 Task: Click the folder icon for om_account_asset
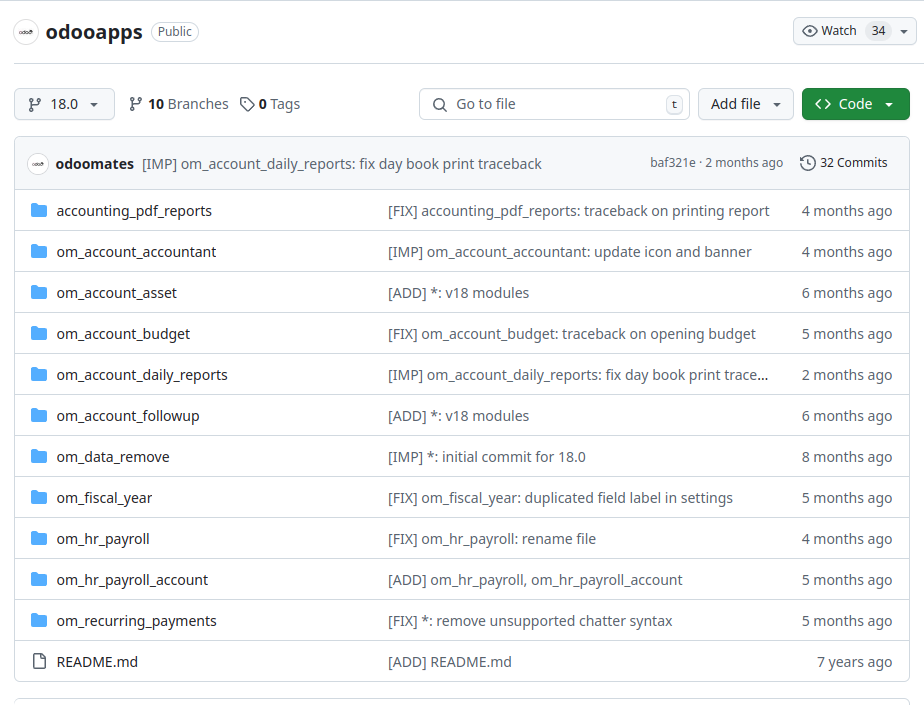[x=39, y=292]
